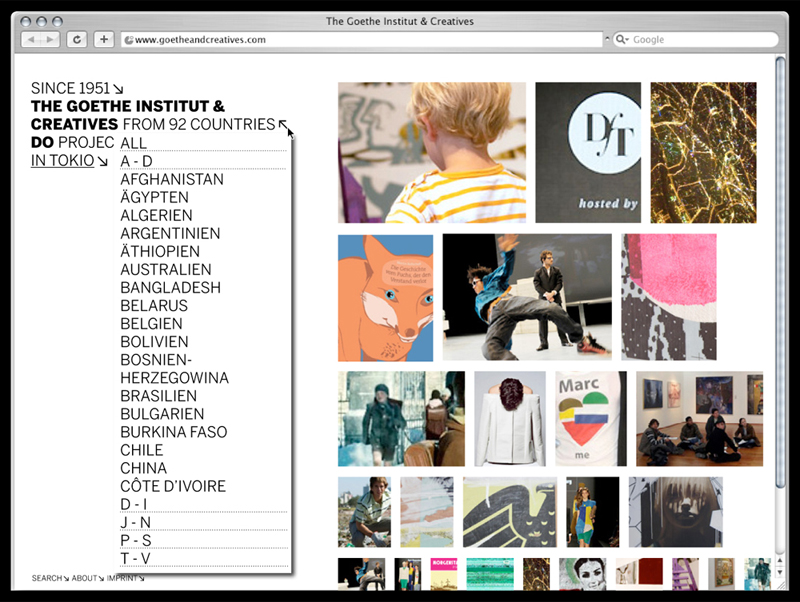Open the orange fox illustration thumbnail
Viewport: 800px width, 602px height.
(x=385, y=298)
